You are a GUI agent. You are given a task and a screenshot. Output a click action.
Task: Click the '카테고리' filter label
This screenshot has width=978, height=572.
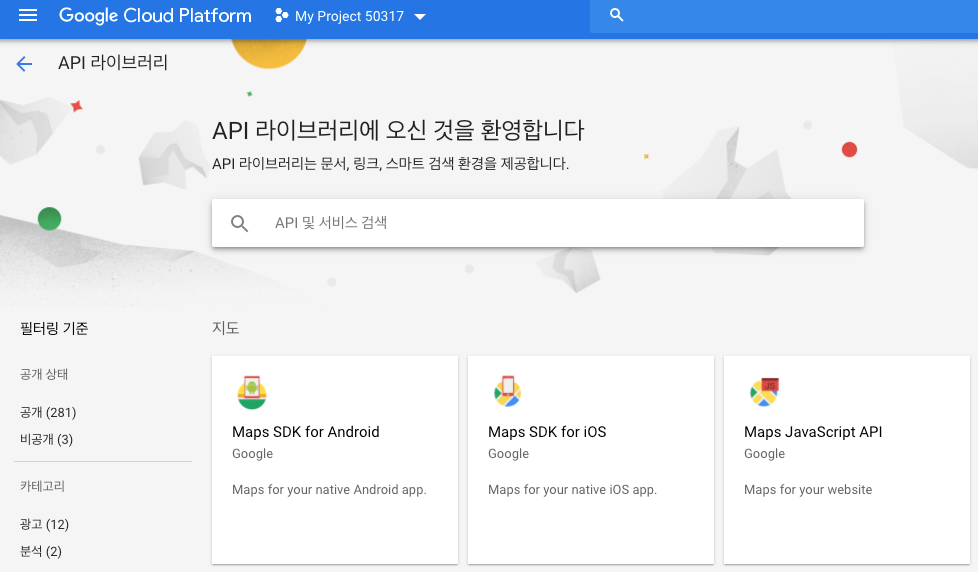click(x=42, y=486)
